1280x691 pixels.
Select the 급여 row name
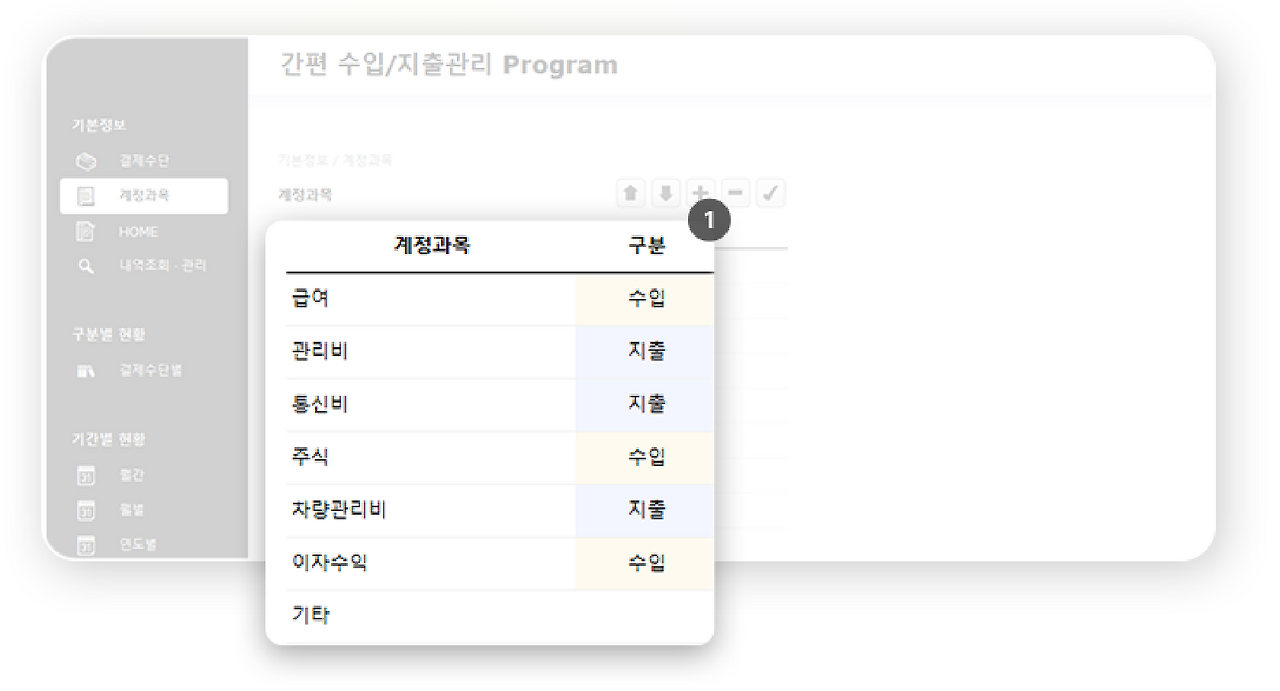coord(310,299)
